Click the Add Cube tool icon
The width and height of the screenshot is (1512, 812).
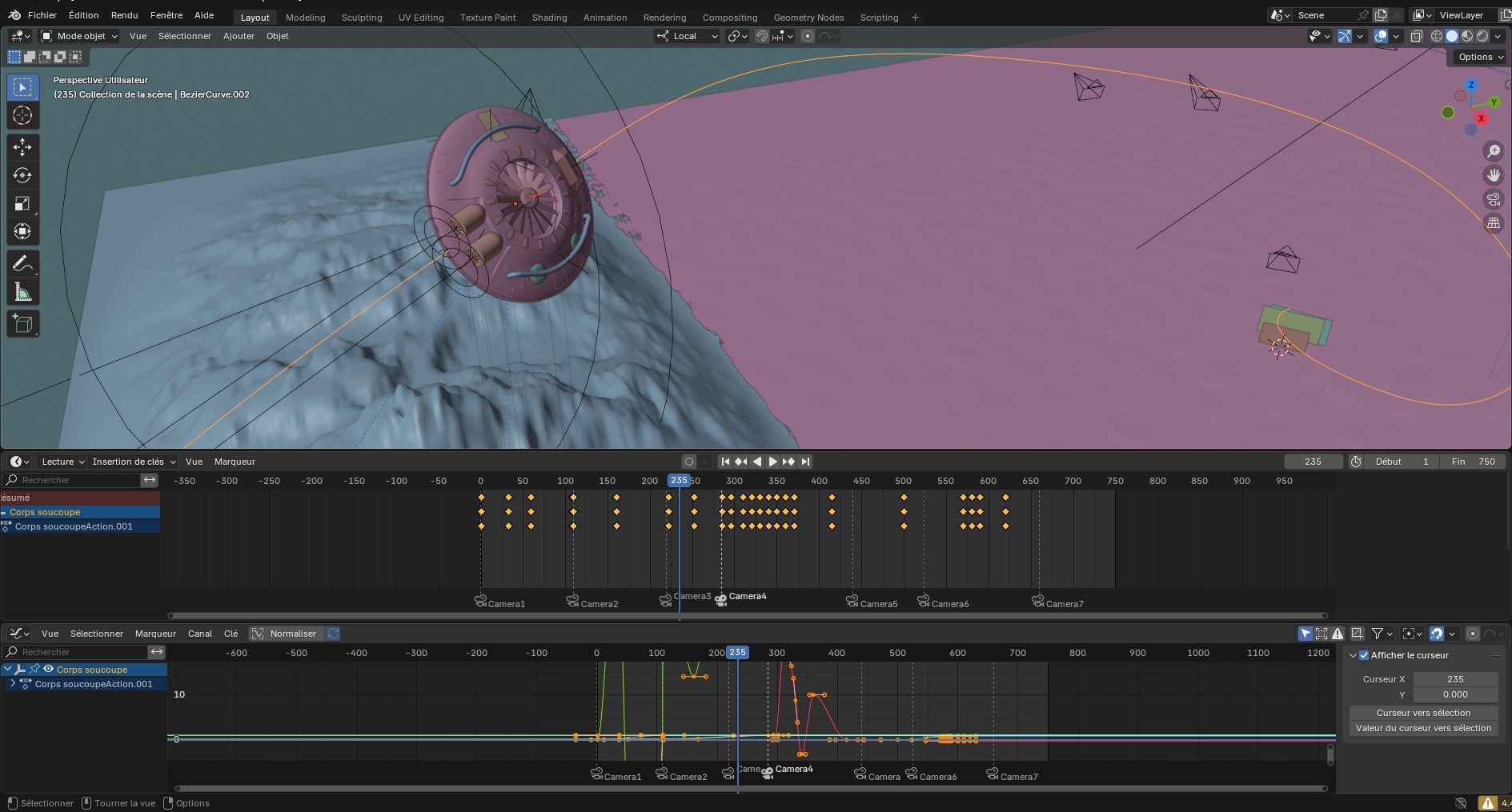22,324
